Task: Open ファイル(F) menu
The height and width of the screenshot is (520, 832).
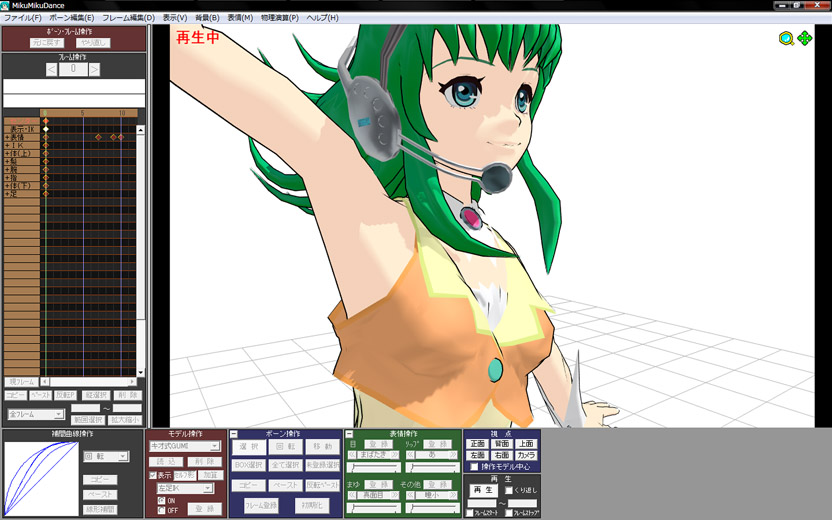Action: [22, 18]
